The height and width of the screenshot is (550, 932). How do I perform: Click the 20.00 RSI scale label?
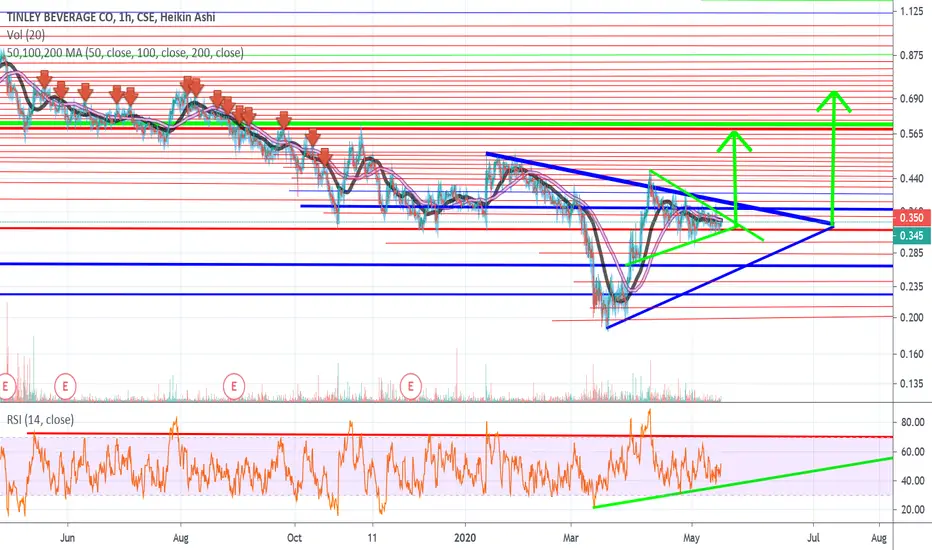pos(912,510)
